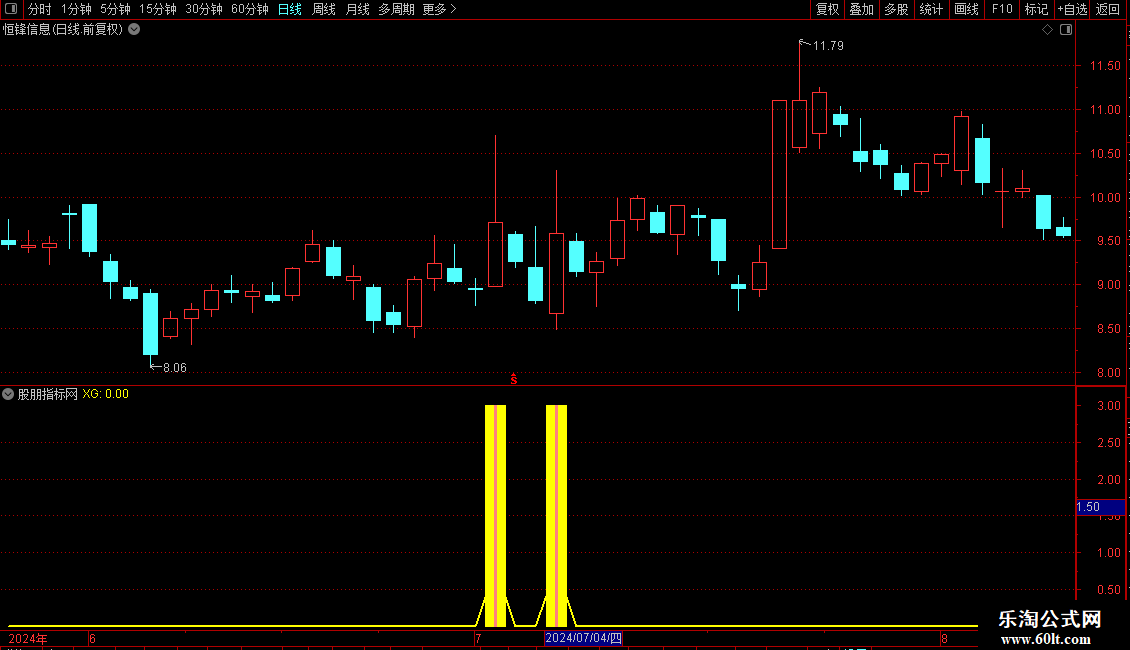Click the 2.50 indicator axis label
The width and height of the screenshot is (1130, 650).
1108,442
